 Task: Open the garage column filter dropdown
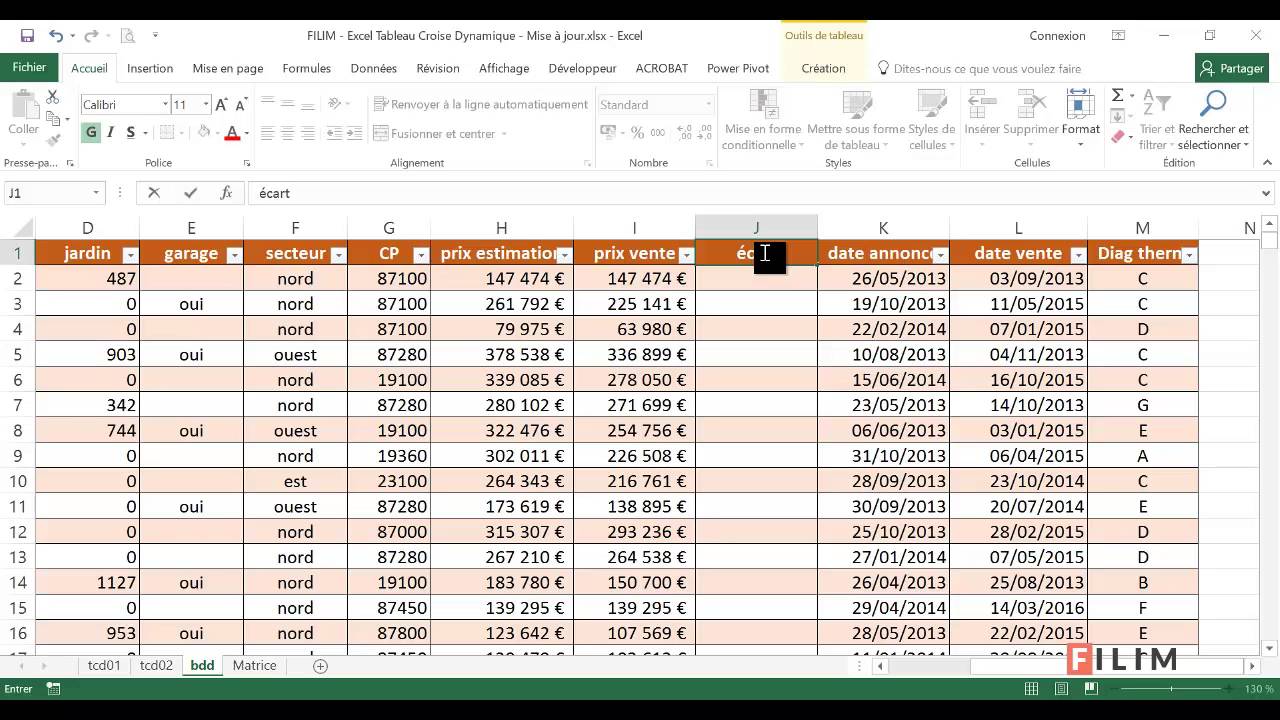click(234, 255)
